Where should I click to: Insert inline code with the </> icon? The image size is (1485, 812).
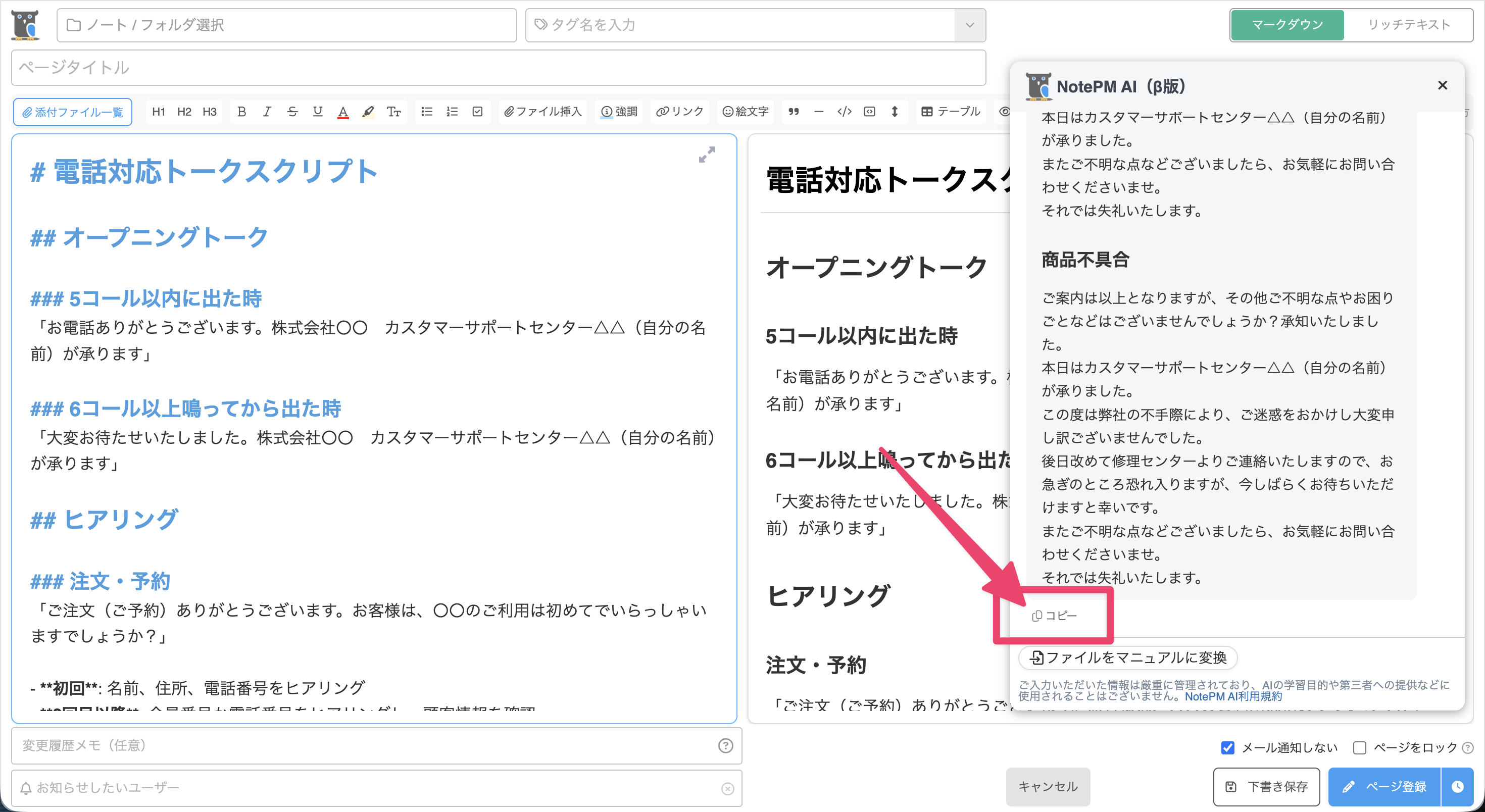[844, 112]
